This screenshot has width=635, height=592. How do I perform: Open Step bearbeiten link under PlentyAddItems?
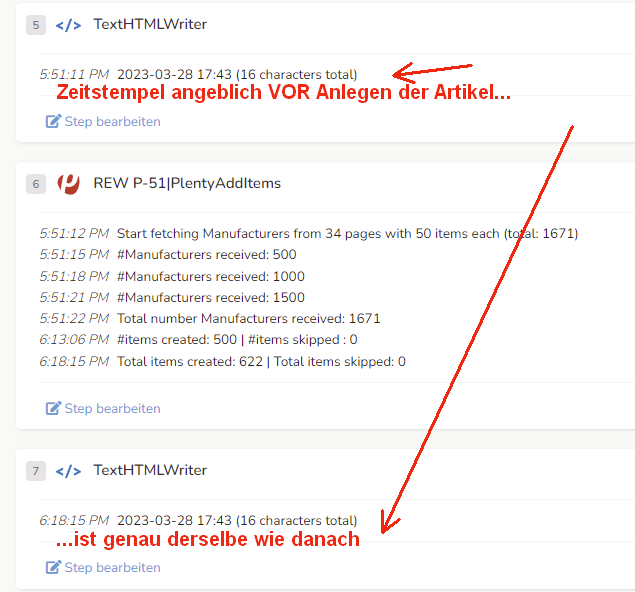[x=103, y=408]
